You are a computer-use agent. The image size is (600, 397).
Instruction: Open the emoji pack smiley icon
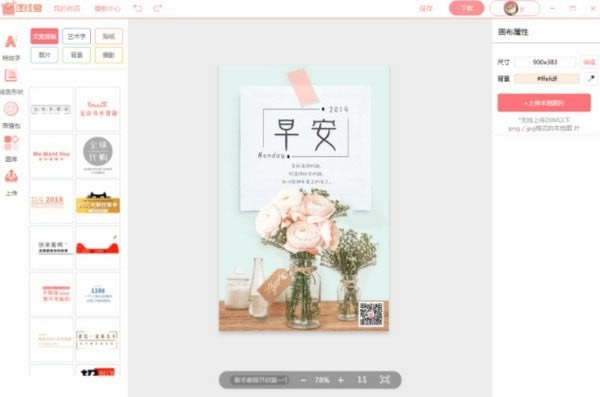[11, 109]
